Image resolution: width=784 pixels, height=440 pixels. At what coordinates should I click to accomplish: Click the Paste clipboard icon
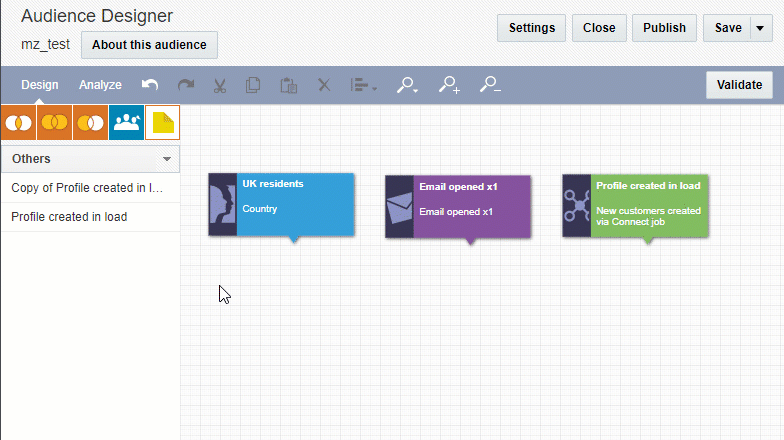(288, 86)
